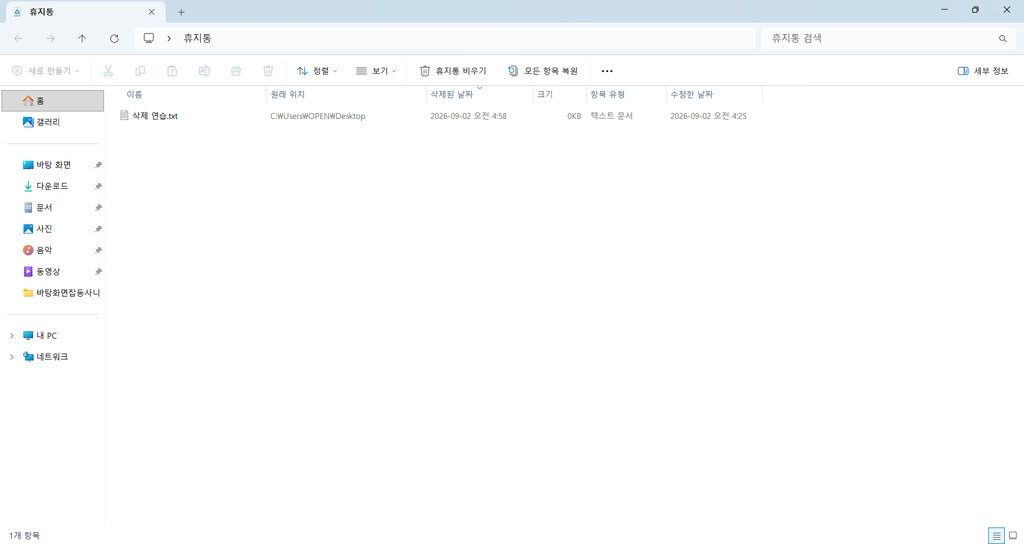The height and width of the screenshot is (544, 1024).
Task: Click the Forward navigation arrow
Action: pos(50,39)
